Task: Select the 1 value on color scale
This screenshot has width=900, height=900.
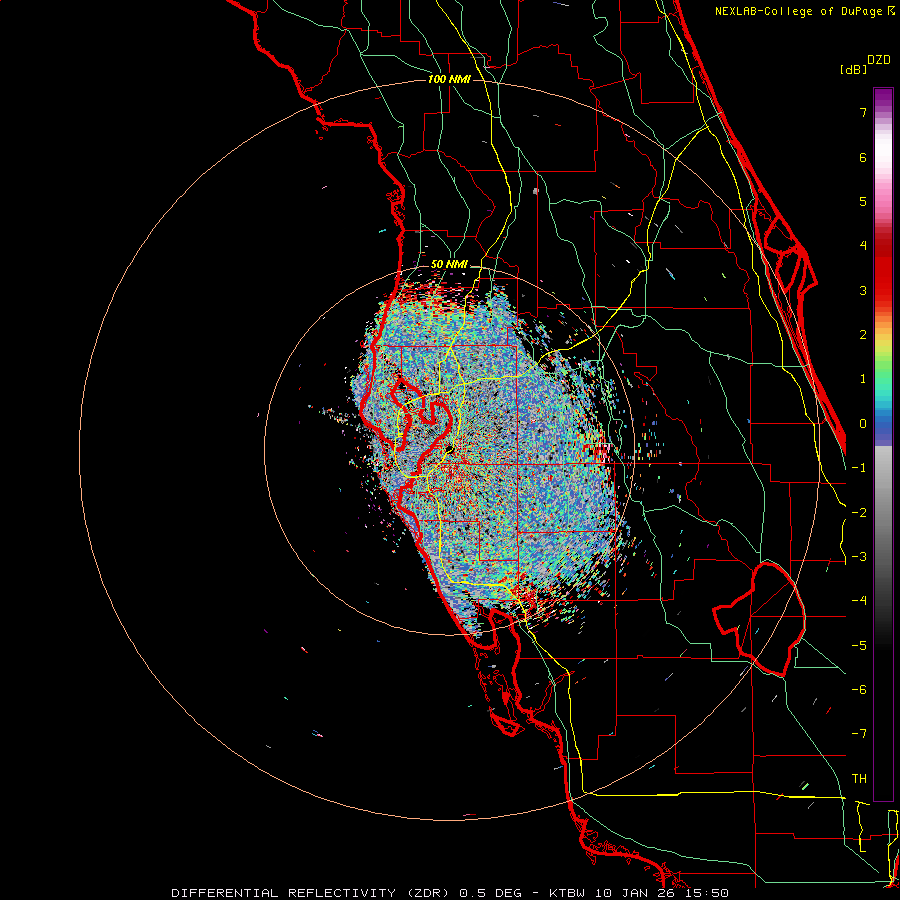Action: click(x=863, y=379)
